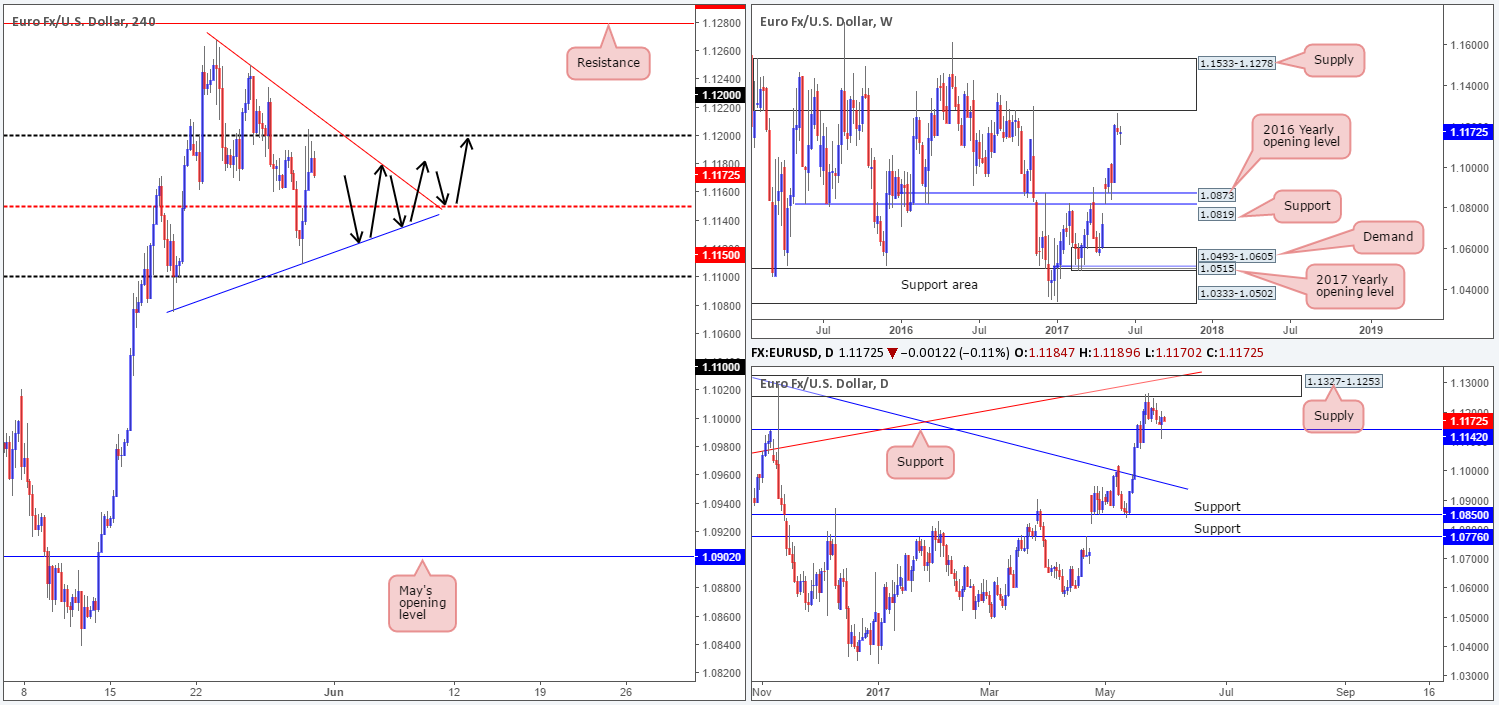Click the 'Jun' date on 240 chart time axis
The image size is (1499, 705).
336,690
